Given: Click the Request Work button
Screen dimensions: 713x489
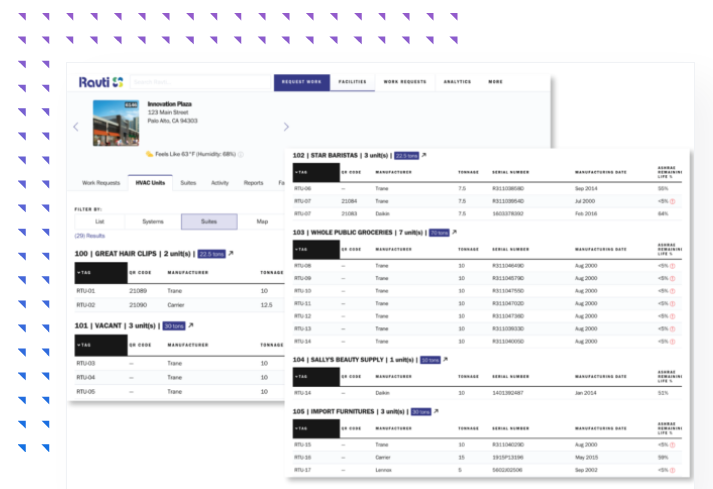Looking at the screenshot, I should [x=301, y=82].
